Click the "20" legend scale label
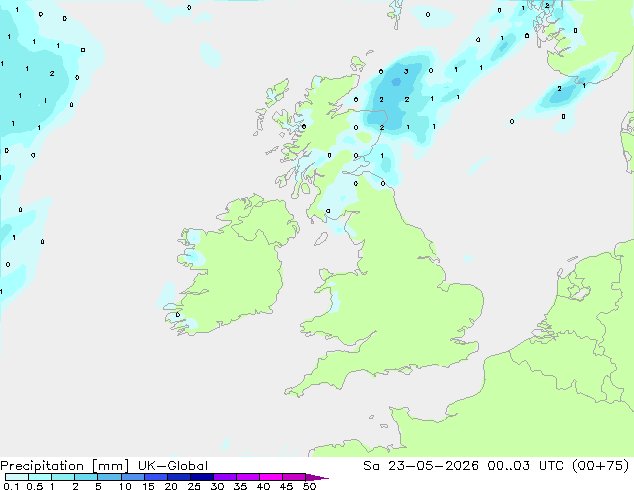Screen dimensions: 634x490 171,486
